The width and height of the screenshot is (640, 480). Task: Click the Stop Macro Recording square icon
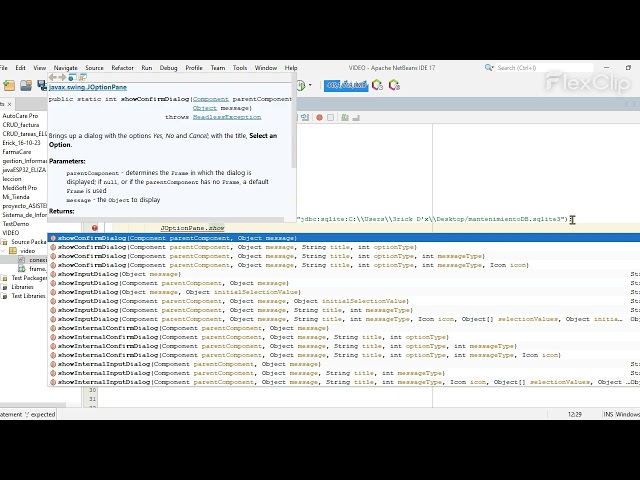click(x=331, y=118)
